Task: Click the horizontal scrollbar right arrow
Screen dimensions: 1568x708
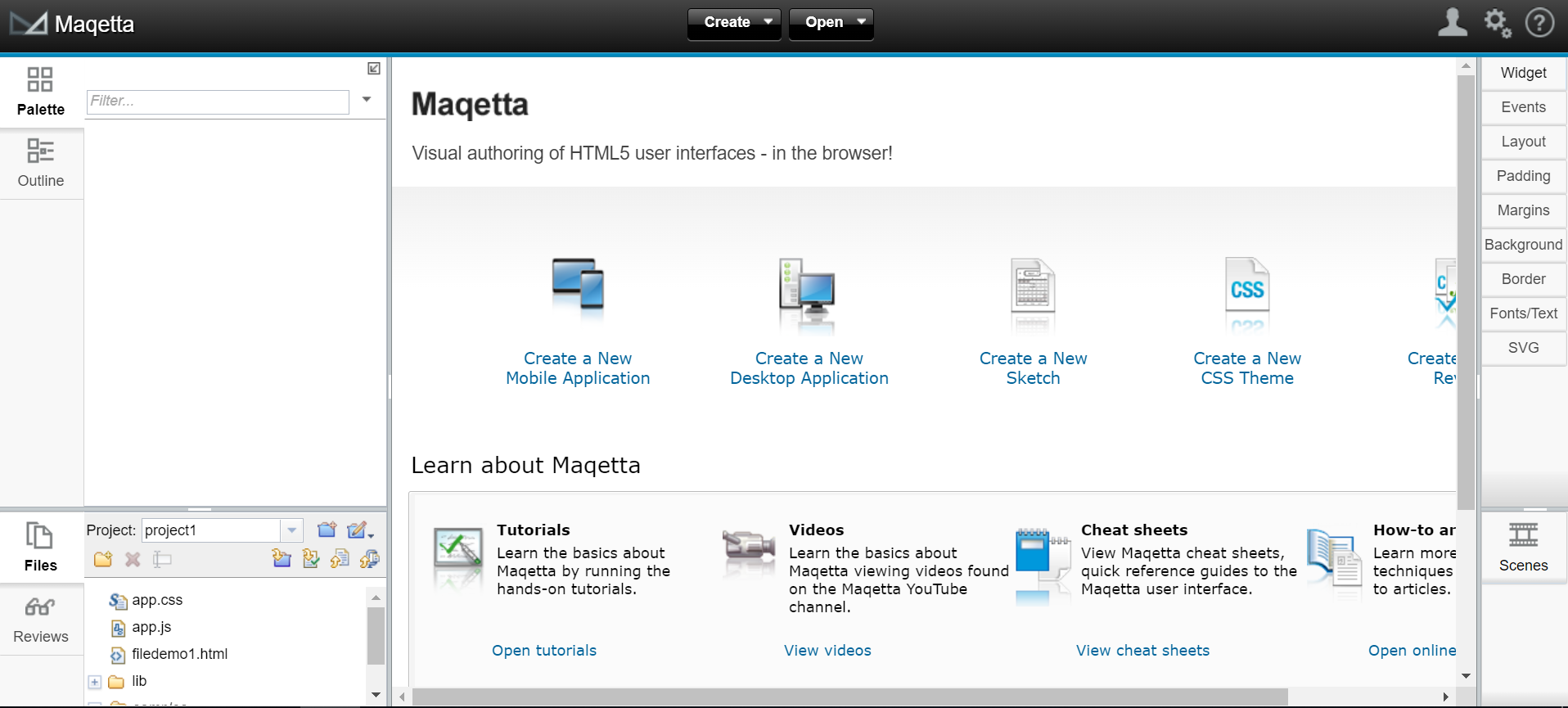Action: tap(1446, 697)
